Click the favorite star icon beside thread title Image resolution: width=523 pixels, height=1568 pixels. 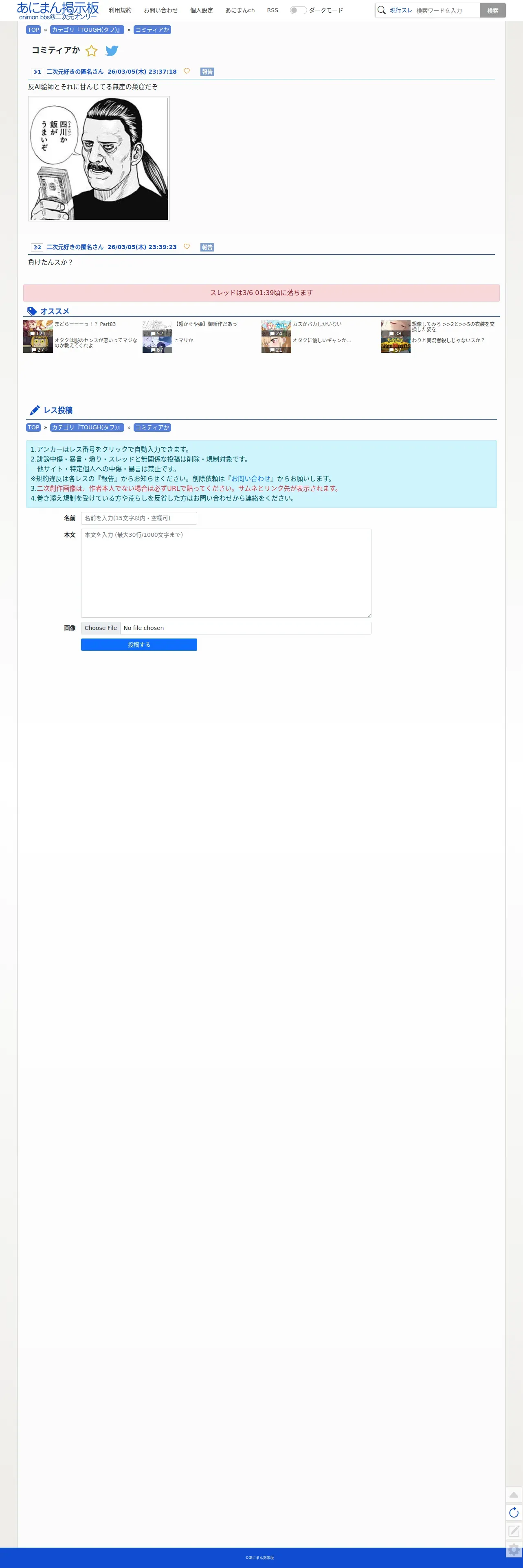coord(91,50)
